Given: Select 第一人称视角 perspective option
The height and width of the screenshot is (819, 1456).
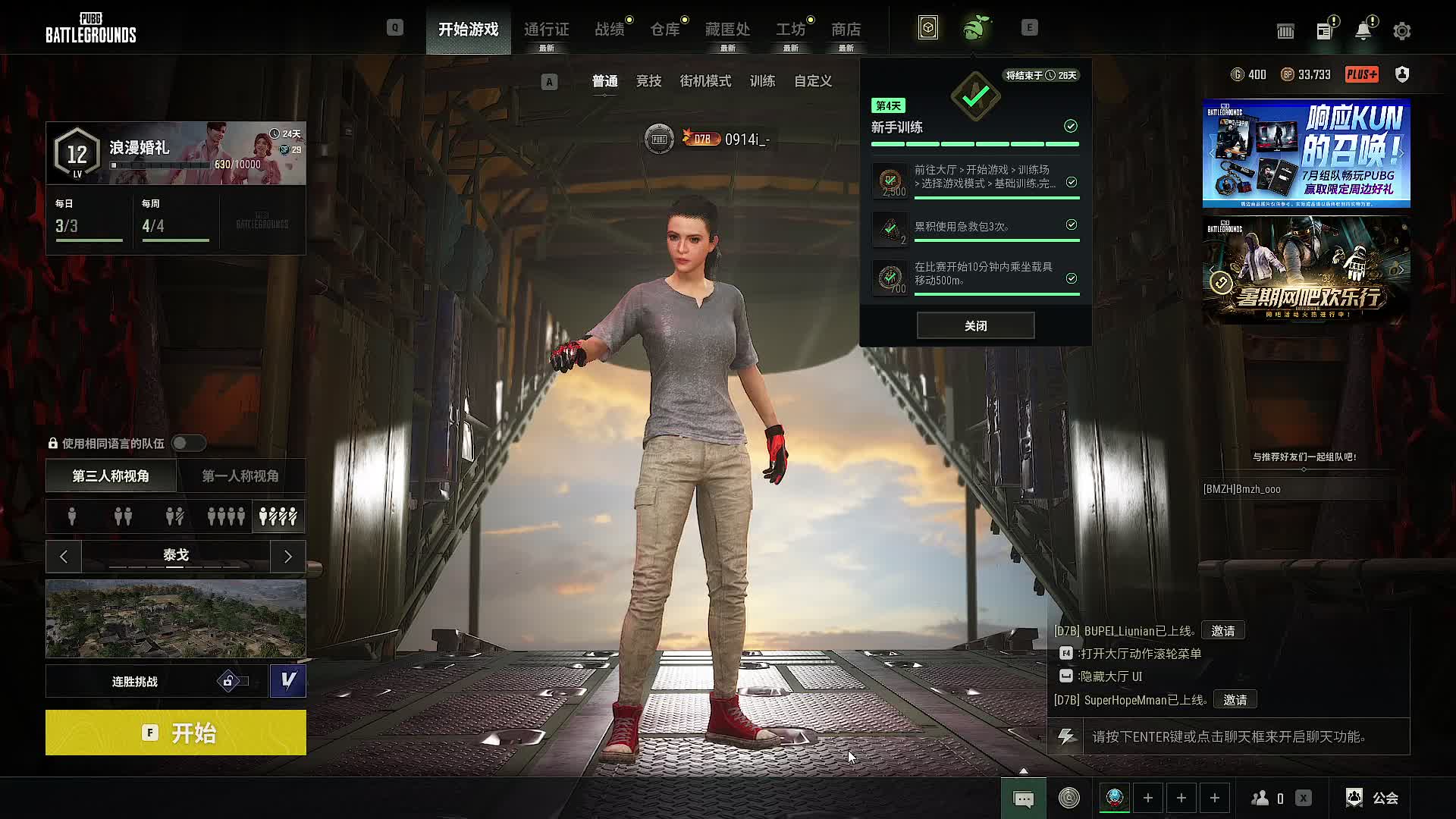Looking at the screenshot, I should 240,476.
